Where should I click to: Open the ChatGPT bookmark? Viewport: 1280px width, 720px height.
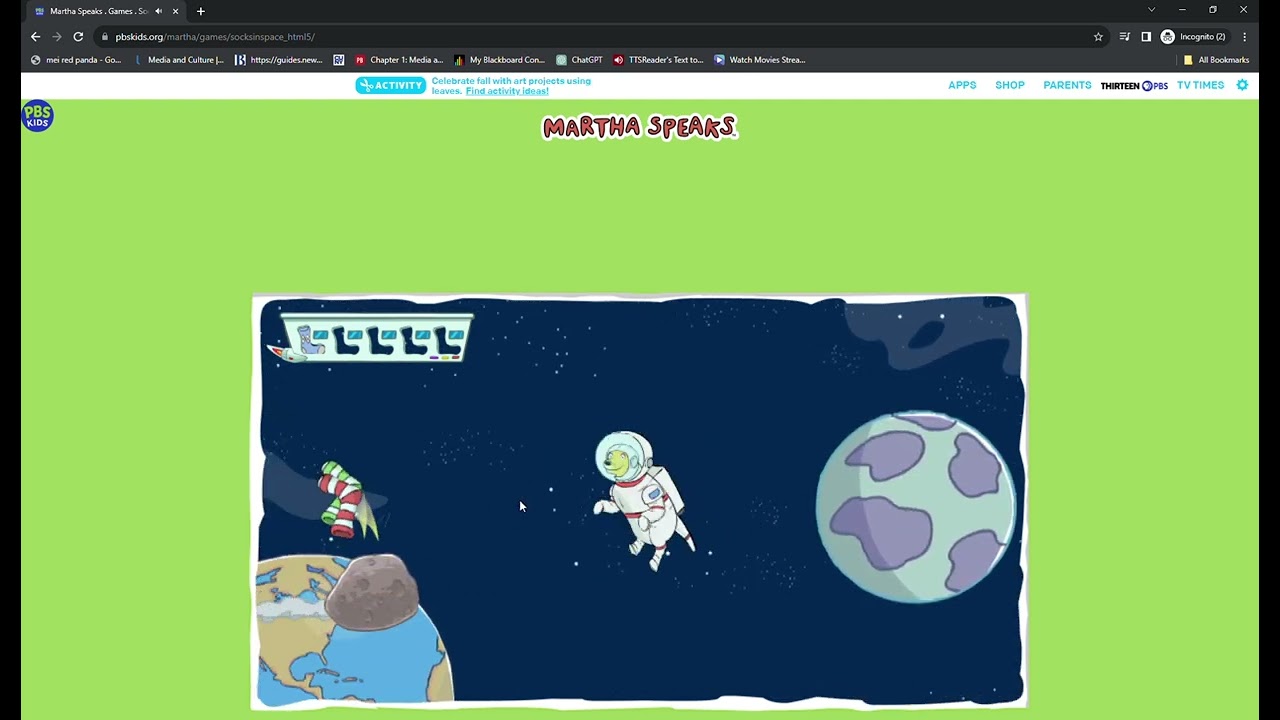(x=579, y=60)
